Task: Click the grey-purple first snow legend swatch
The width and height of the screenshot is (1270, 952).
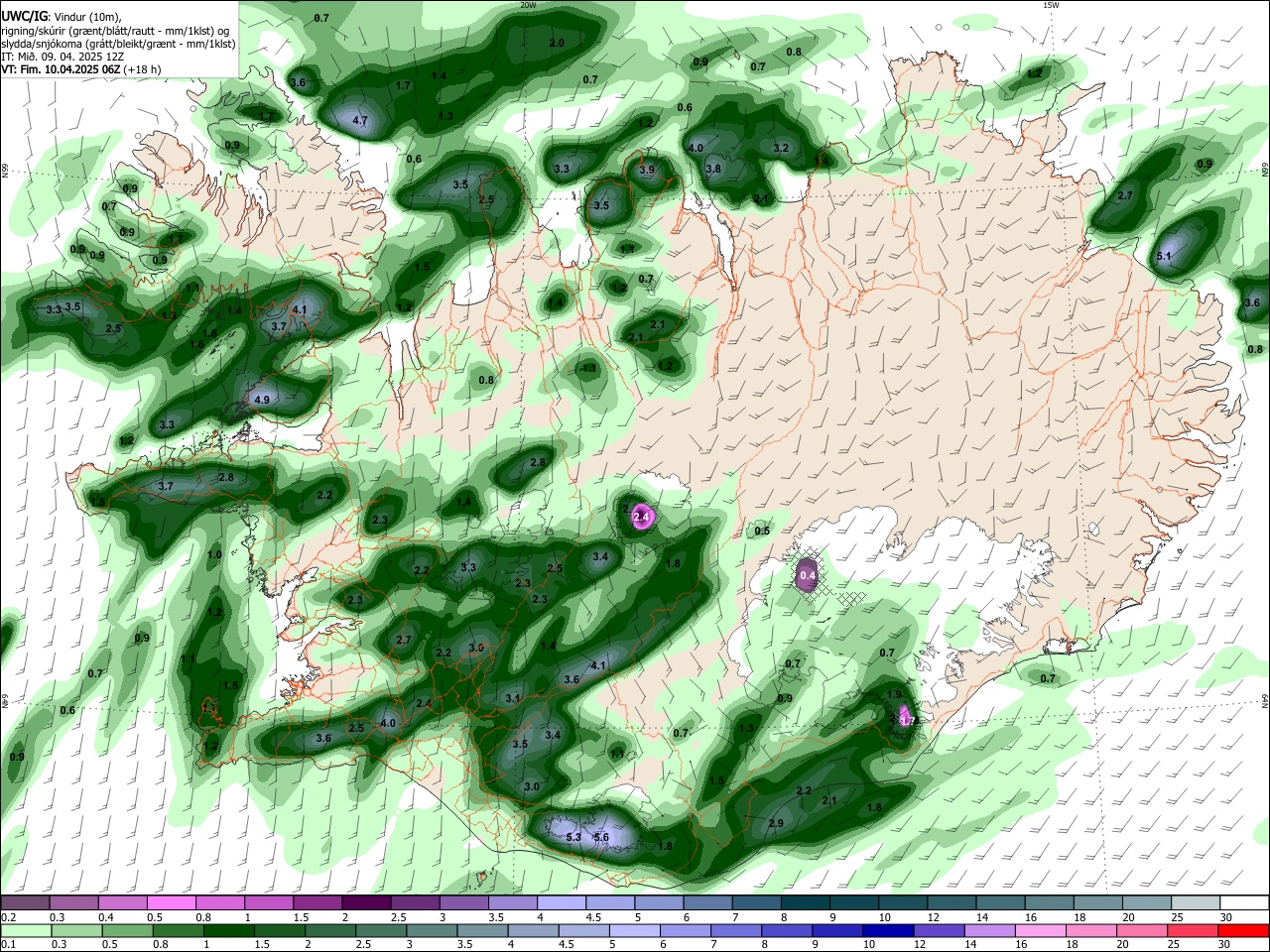Action: pyautogui.click(x=24, y=902)
